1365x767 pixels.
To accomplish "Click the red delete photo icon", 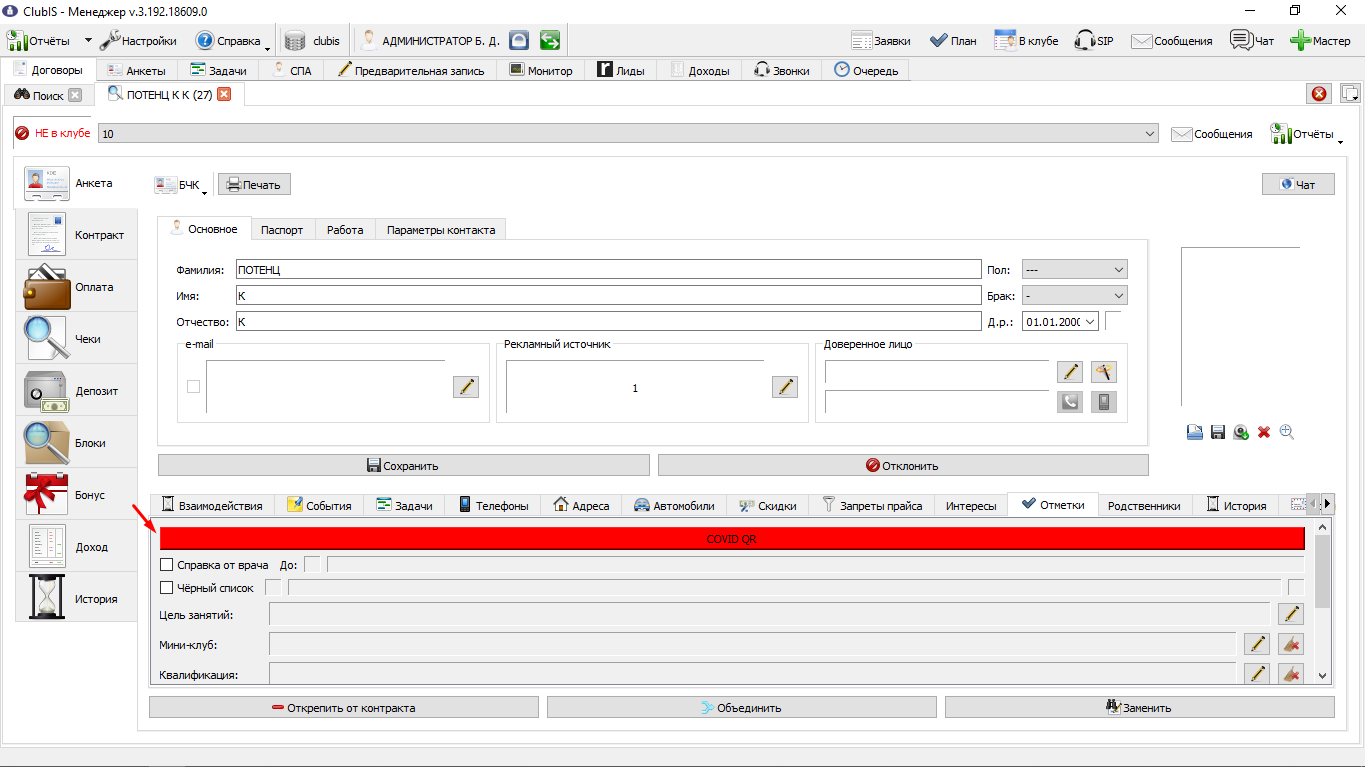I will click(x=1264, y=432).
